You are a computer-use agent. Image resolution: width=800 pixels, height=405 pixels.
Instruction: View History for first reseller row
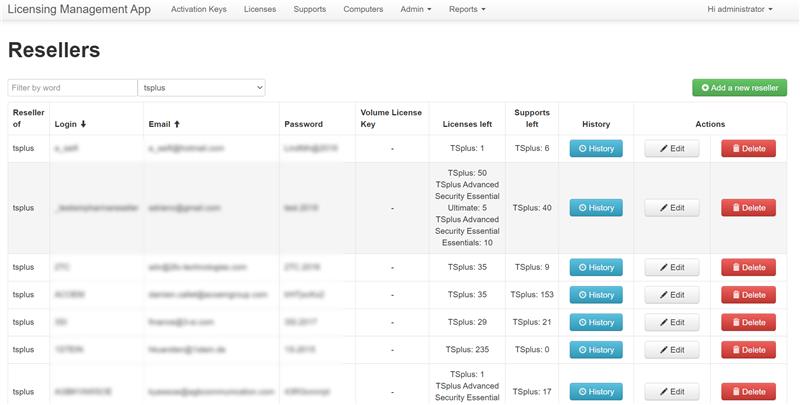click(x=596, y=148)
